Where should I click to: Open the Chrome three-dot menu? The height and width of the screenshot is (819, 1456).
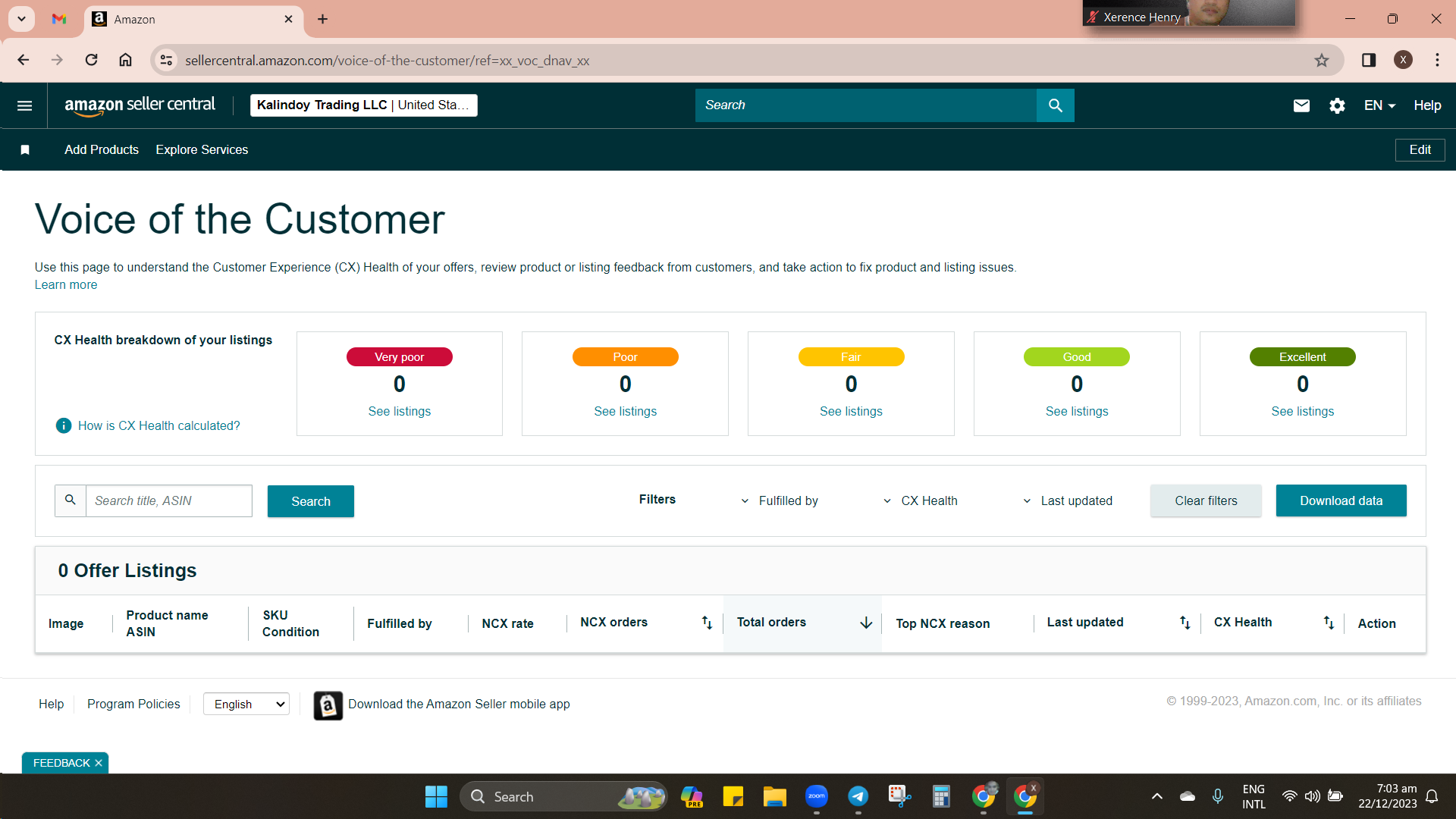point(1437,60)
